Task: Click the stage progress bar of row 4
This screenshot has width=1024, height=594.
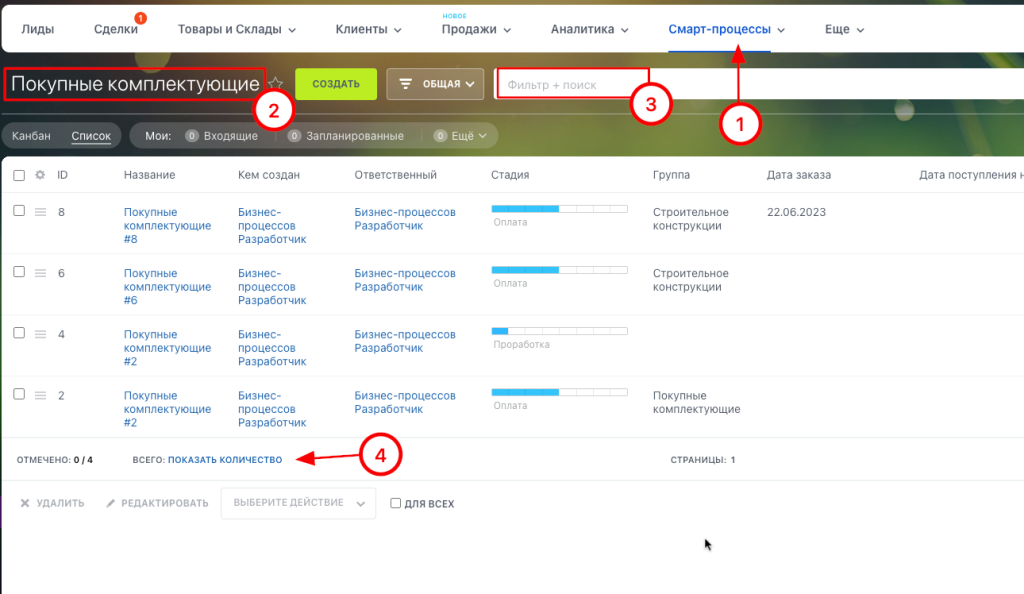Action: tap(559, 330)
